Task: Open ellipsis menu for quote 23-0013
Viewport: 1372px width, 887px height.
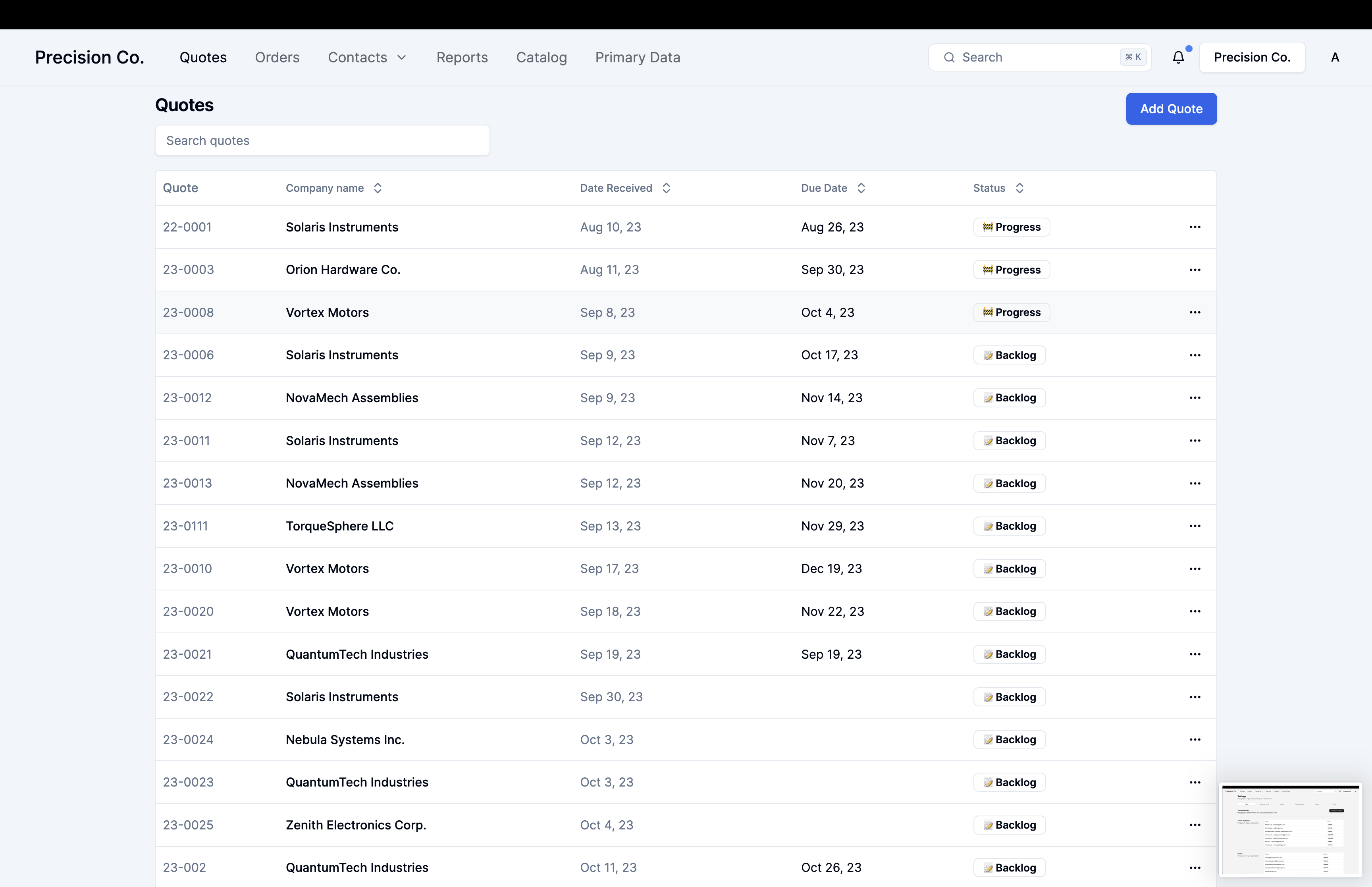Action: tap(1195, 483)
